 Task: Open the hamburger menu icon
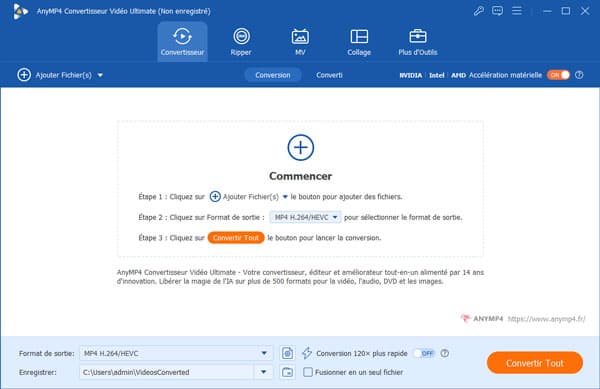(517, 11)
